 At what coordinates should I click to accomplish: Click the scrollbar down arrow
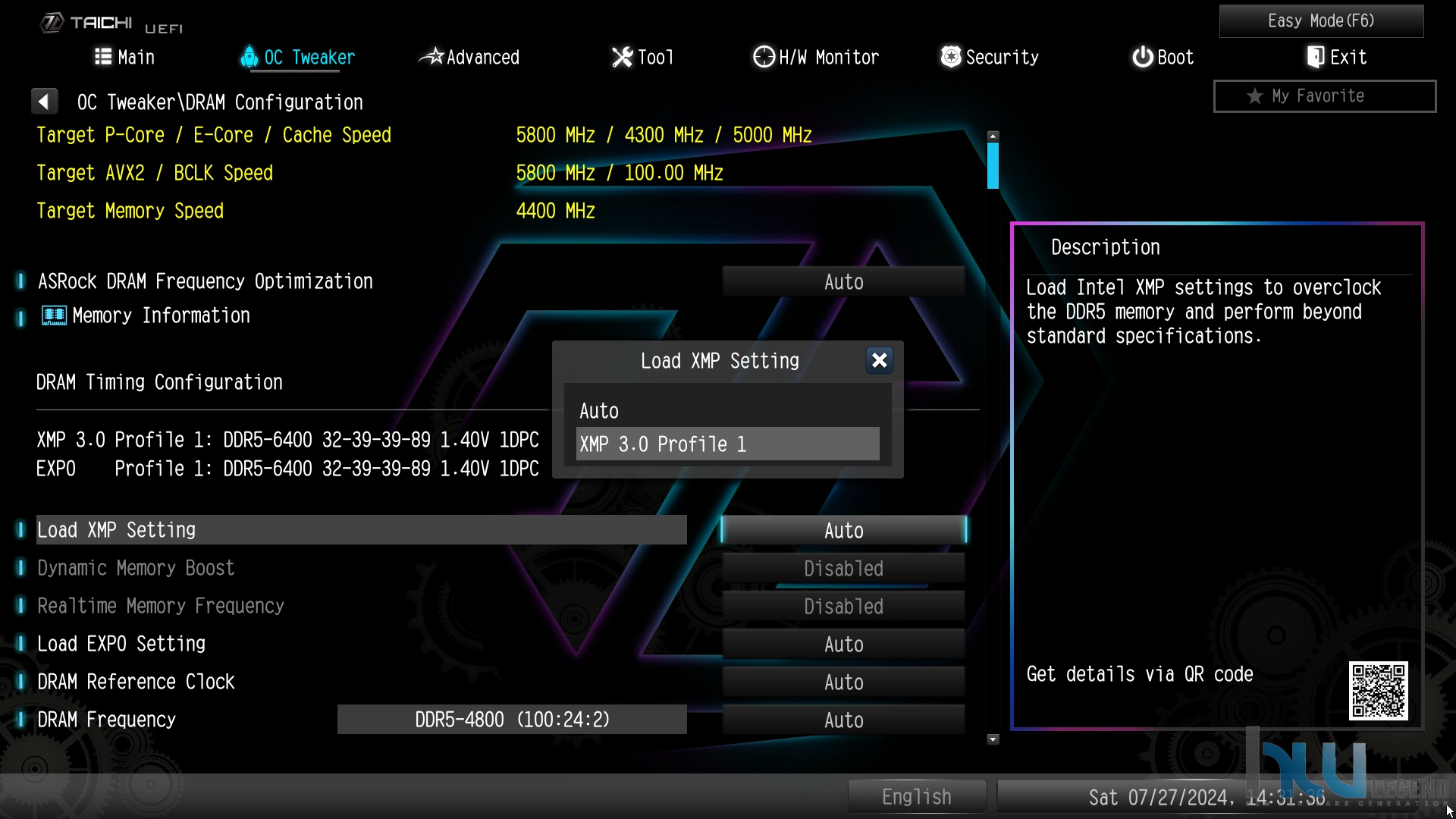pos(993,739)
